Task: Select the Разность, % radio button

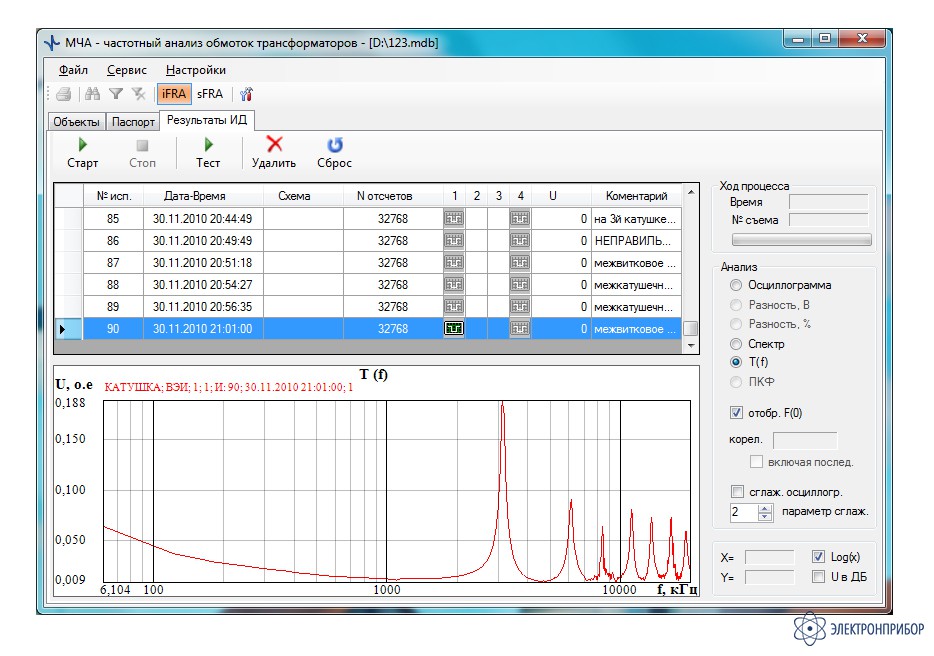Action: [x=736, y=324]
